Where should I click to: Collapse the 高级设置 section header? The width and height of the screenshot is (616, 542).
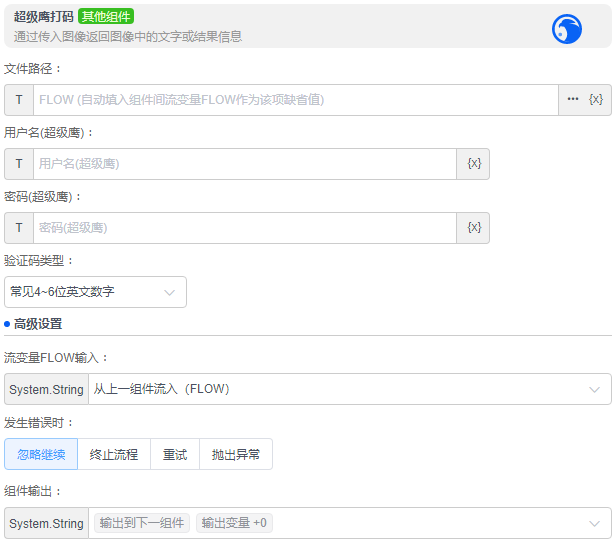click(38, 324)
